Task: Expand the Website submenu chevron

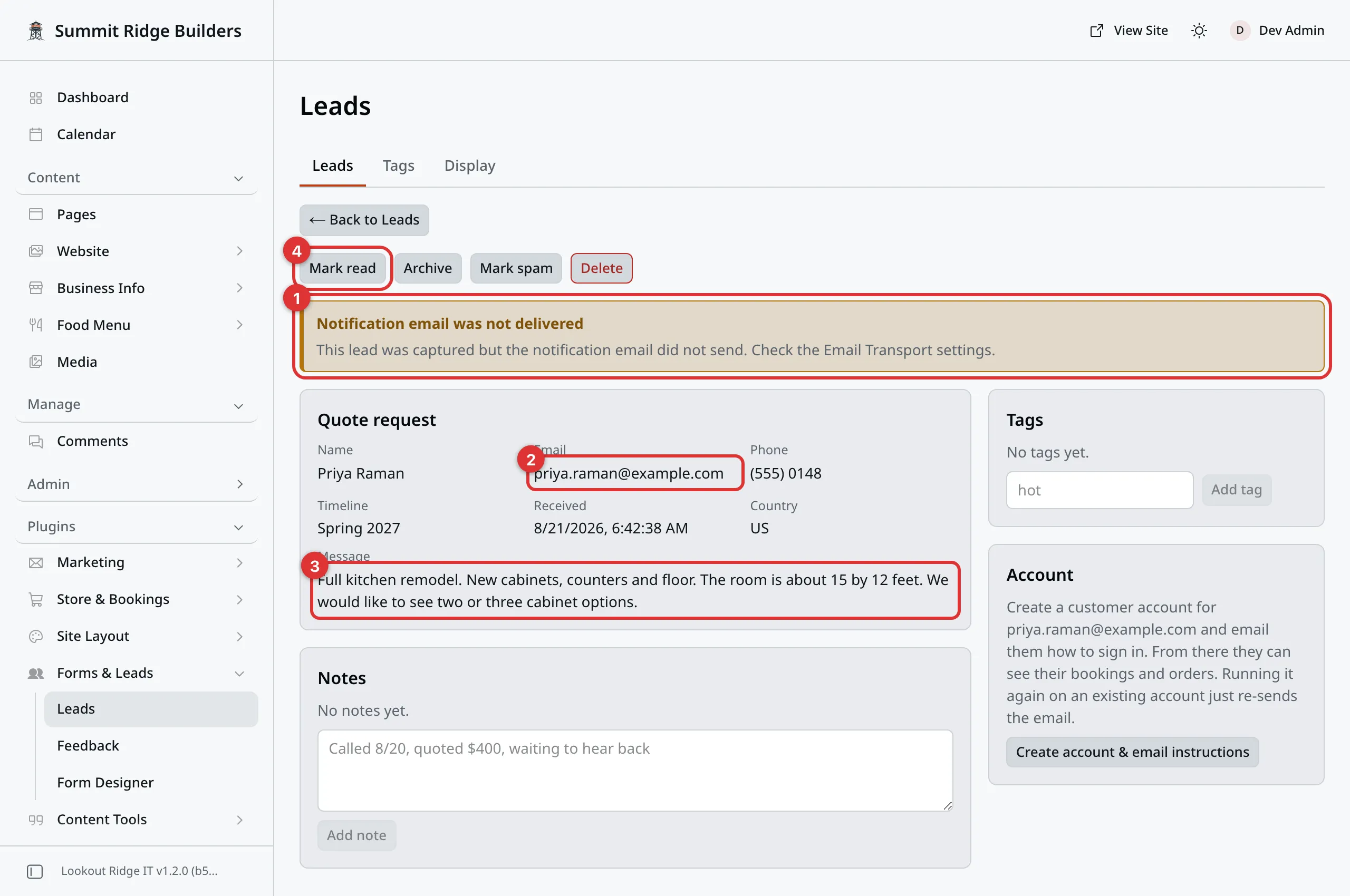Action: pos(239,251)
